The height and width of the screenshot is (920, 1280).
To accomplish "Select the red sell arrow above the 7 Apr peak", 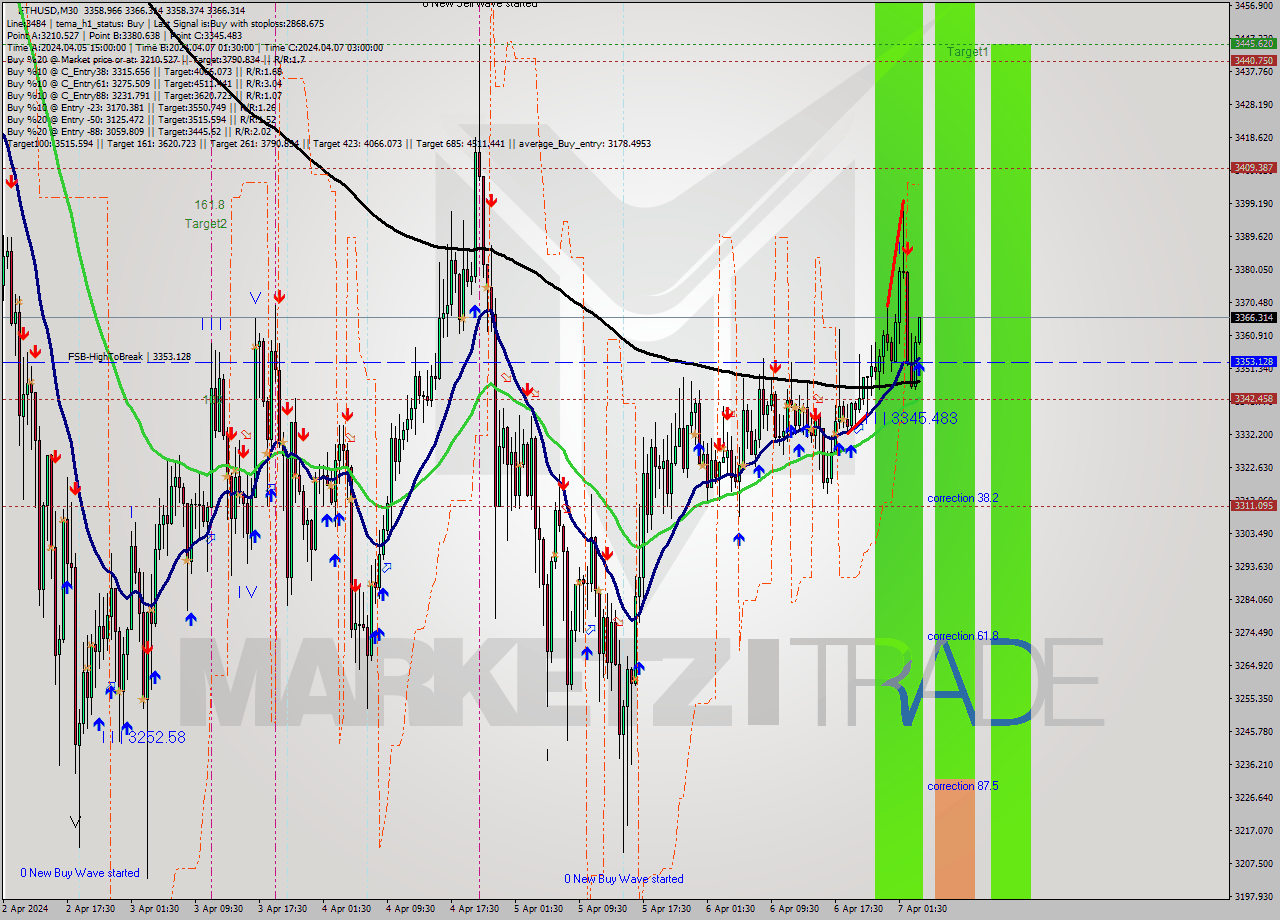I will click(x=908, y=248).
